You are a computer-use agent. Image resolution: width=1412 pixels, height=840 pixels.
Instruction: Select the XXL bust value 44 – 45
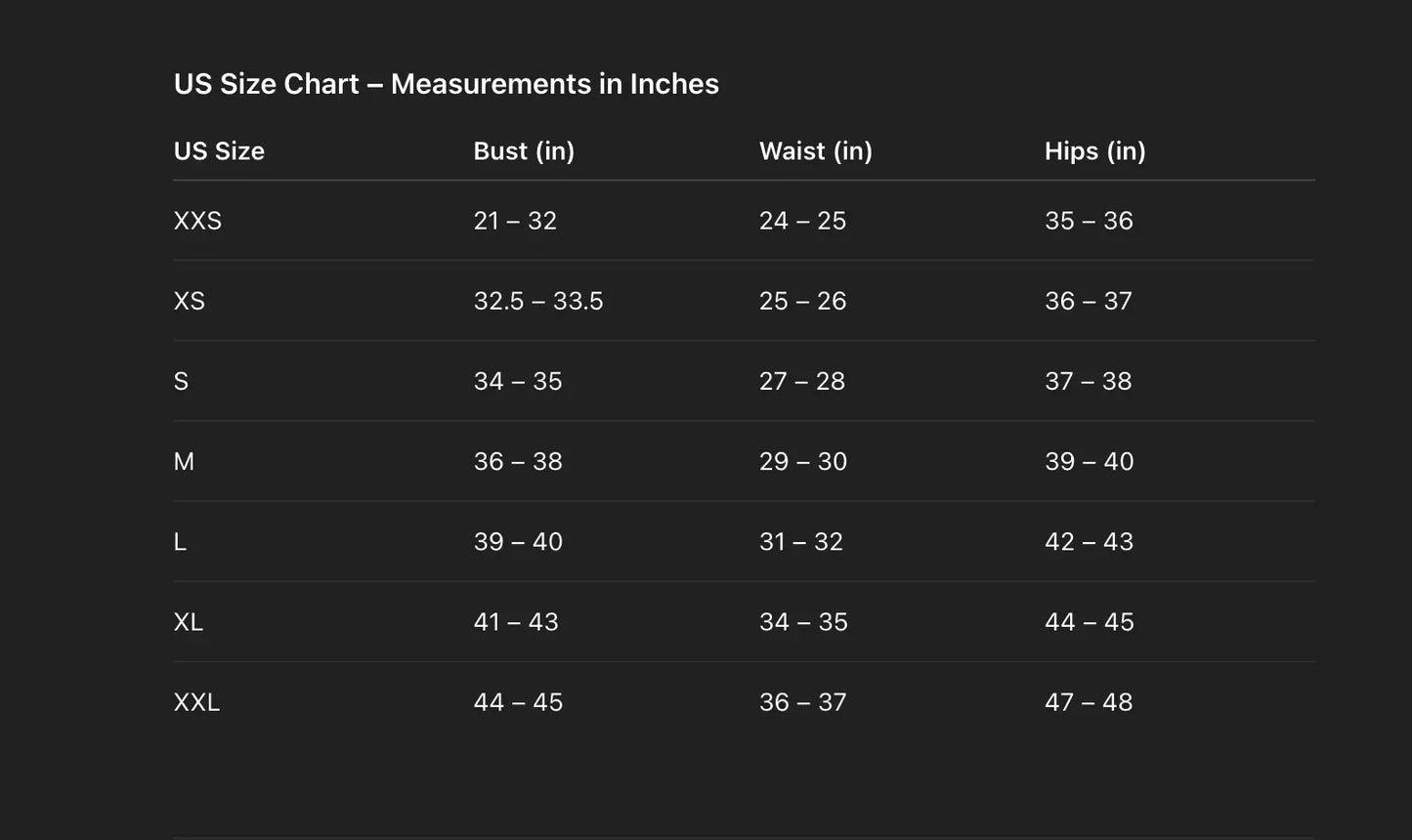click(x=518, y=702)
